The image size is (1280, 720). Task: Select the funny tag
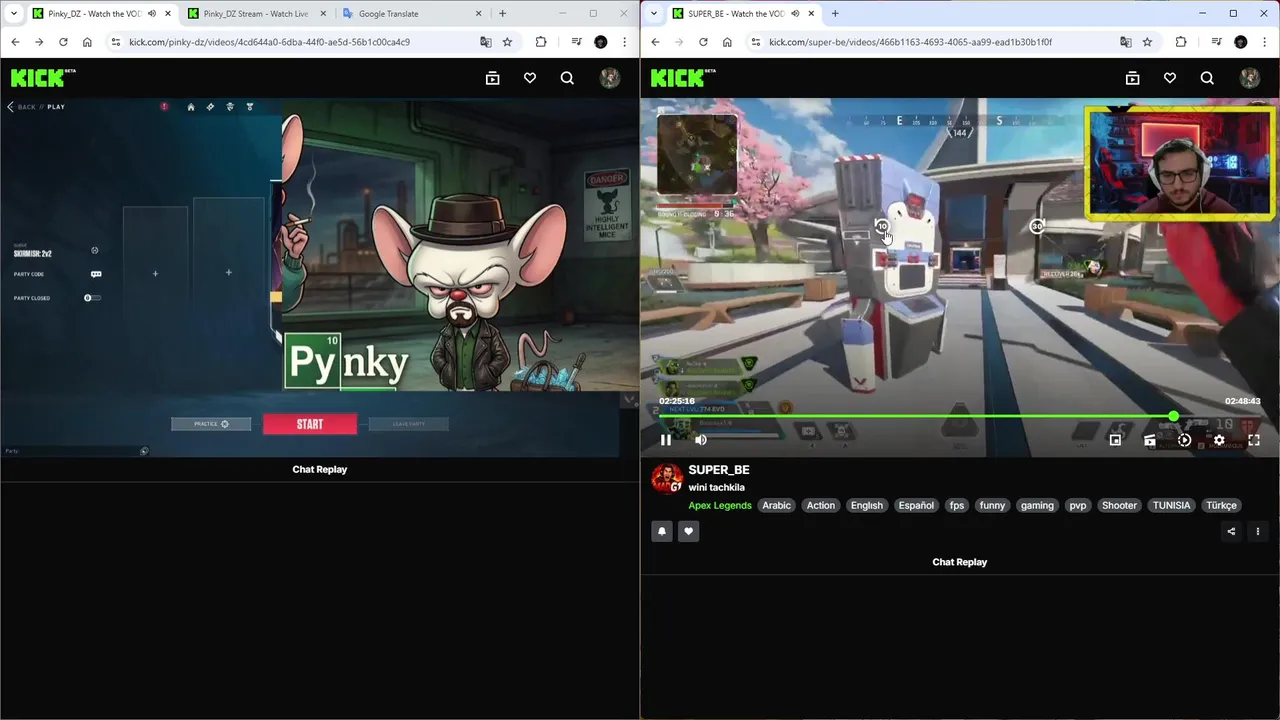[x=992, y=505]
